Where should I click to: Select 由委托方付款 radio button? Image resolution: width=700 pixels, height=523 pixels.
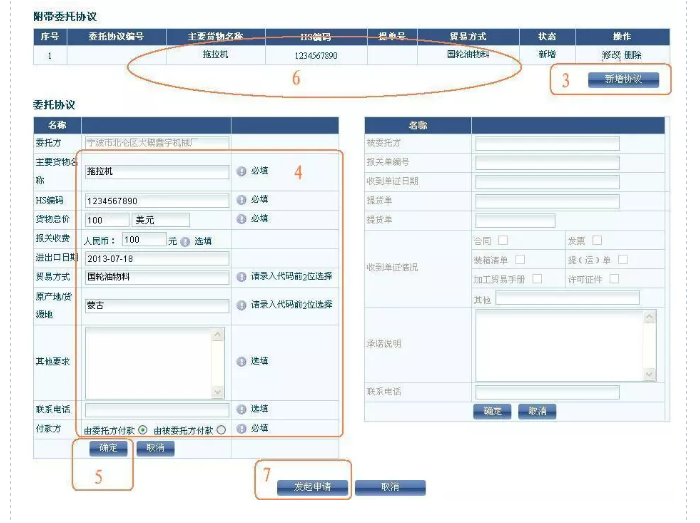(x=143, y=429)
